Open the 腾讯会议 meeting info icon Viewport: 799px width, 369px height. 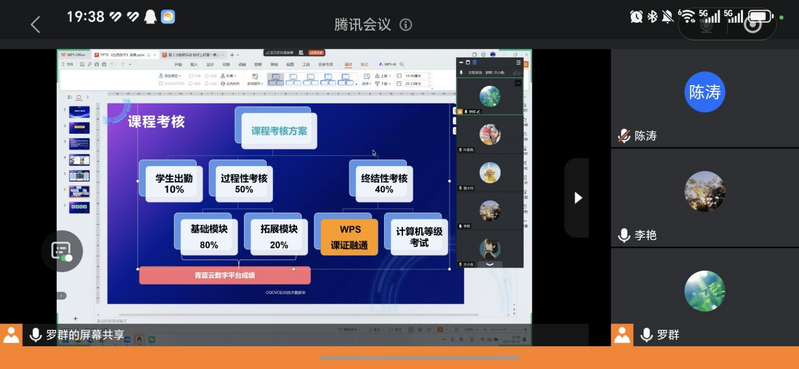[406, 24]
